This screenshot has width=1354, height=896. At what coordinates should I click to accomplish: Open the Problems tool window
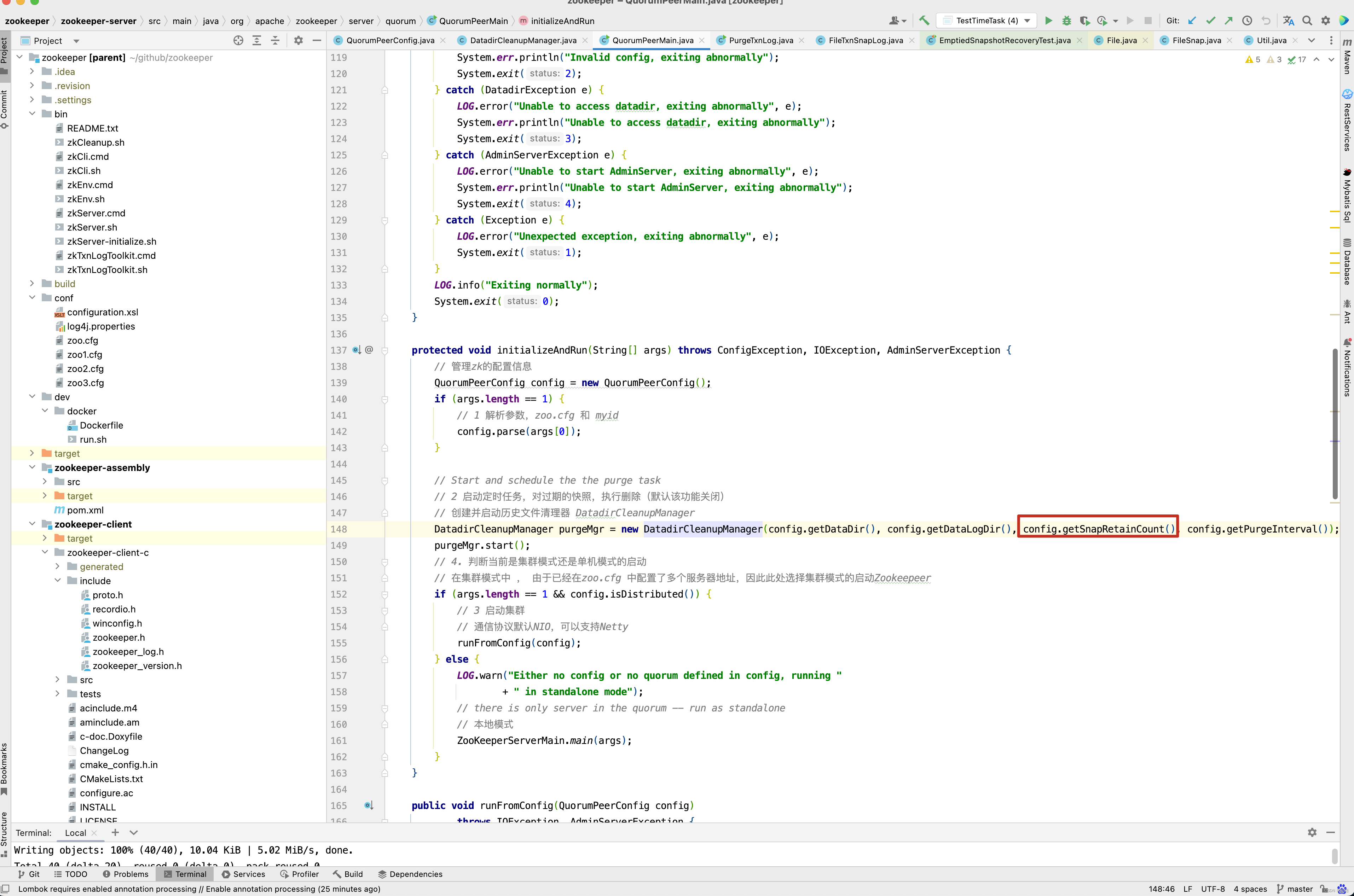click(125, 874)
